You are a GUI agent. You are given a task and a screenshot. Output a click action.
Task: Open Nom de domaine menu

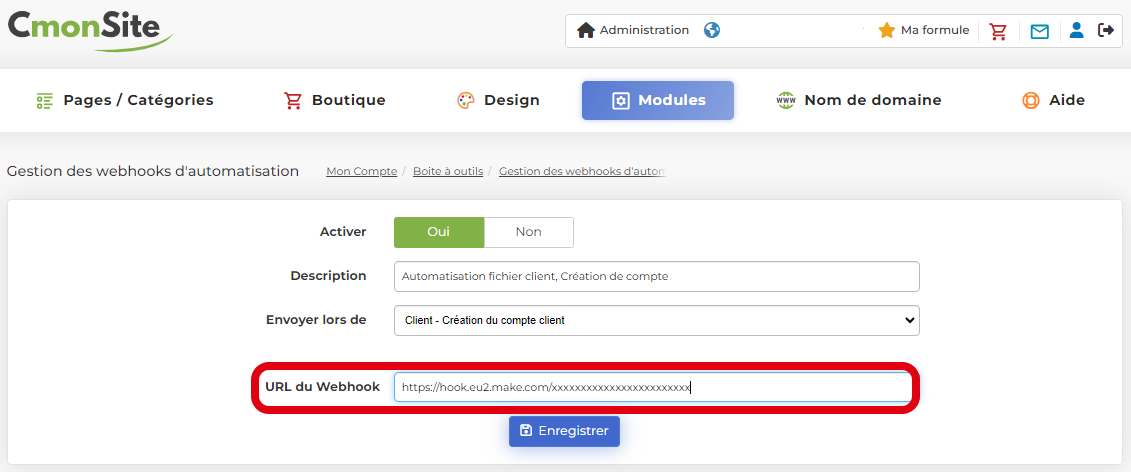[x=859, y=100]
